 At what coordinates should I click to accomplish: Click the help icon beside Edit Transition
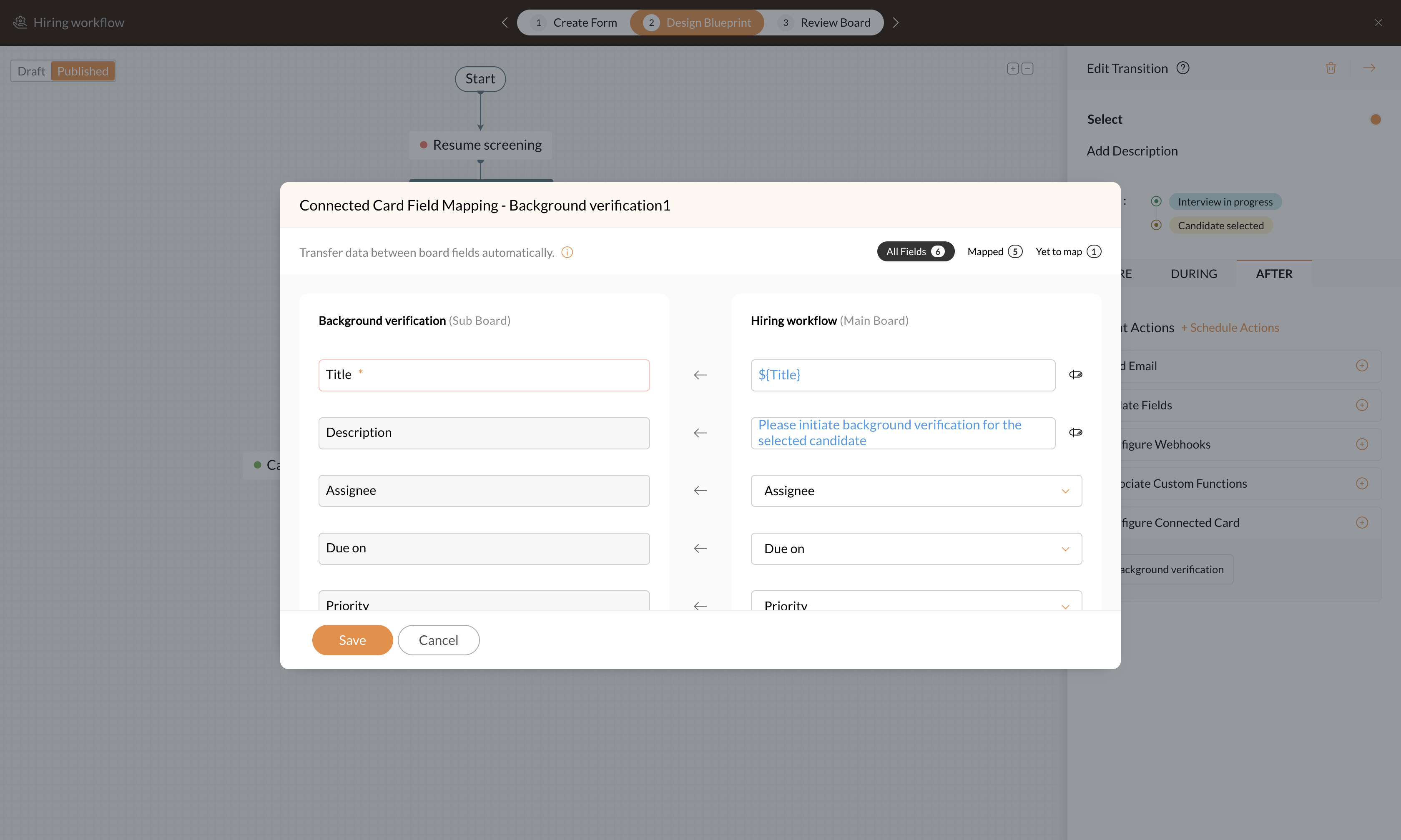(x=1183, y=68)
